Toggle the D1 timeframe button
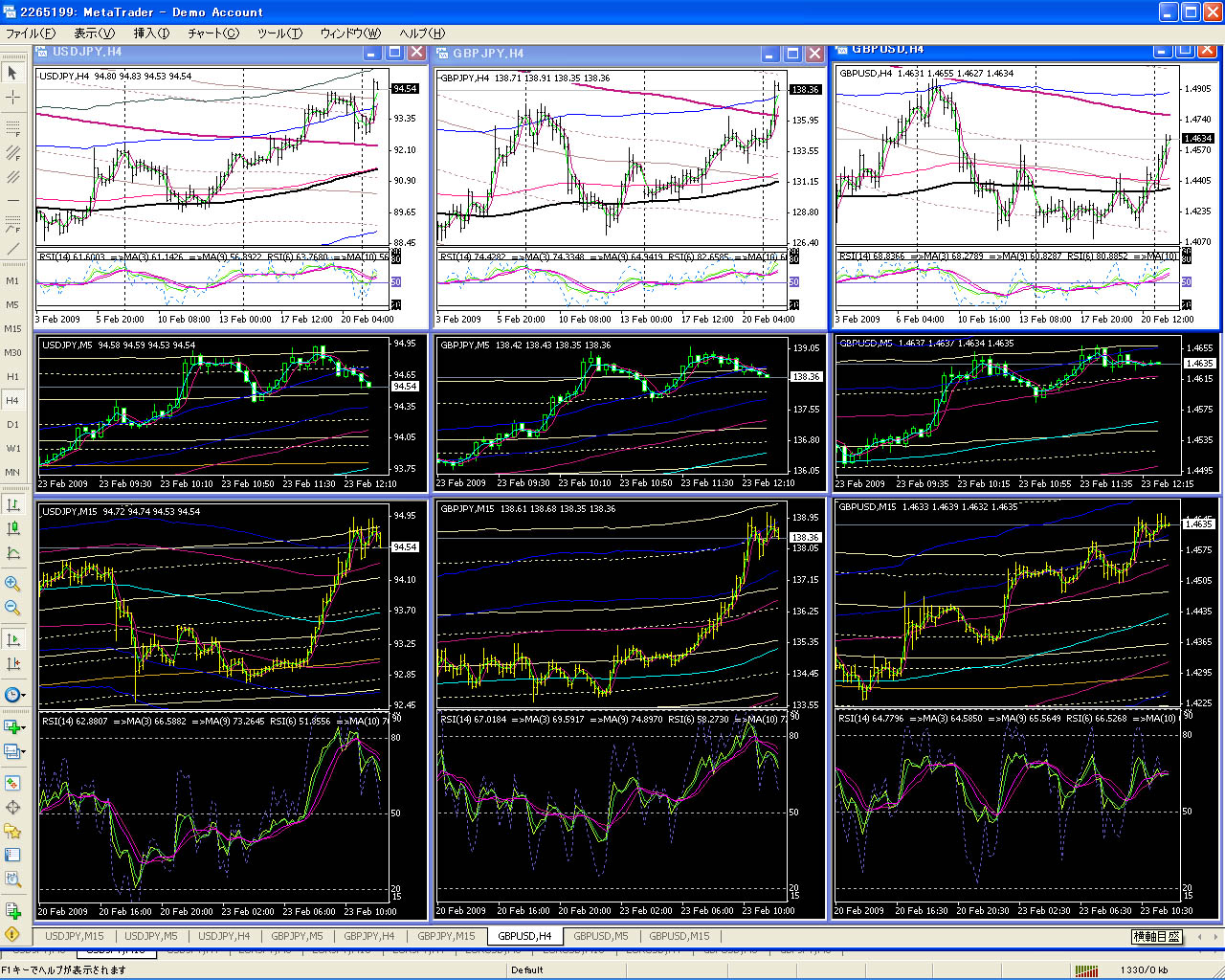The width and height of the screenshot is (1225, 980). click(12, 424)
